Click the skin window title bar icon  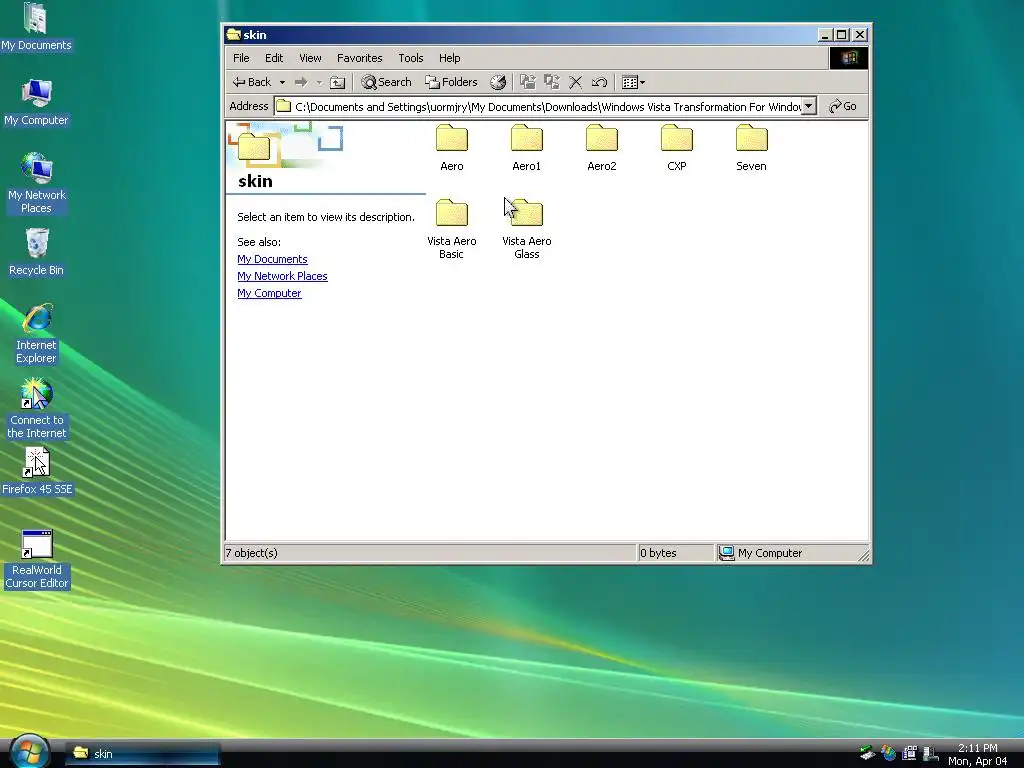click(x=234, y=35)
